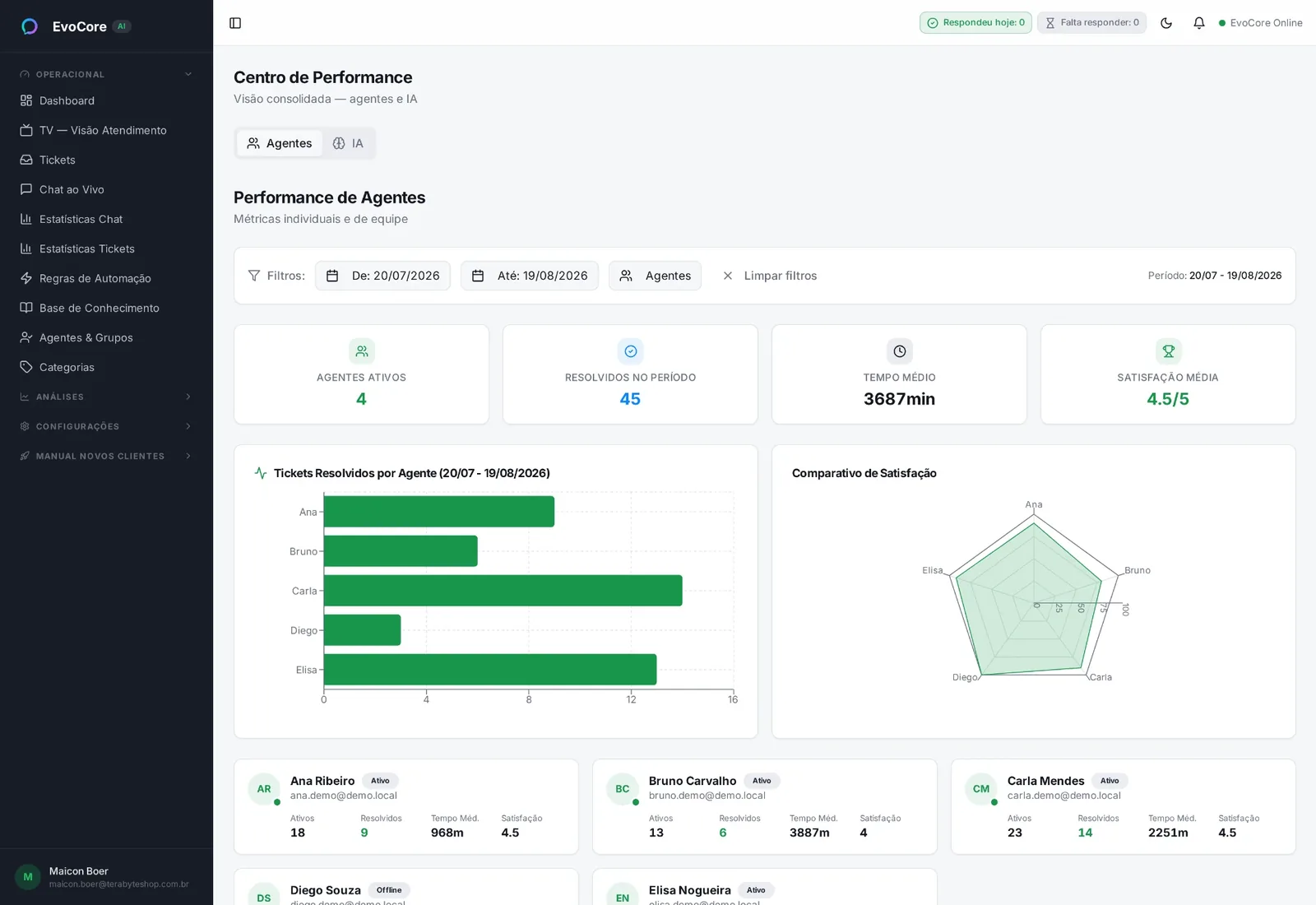The height and width of the screenshot is (905, 1316).
Task: Click the calendar icon in Até date filter
Action: pos(478,276)
